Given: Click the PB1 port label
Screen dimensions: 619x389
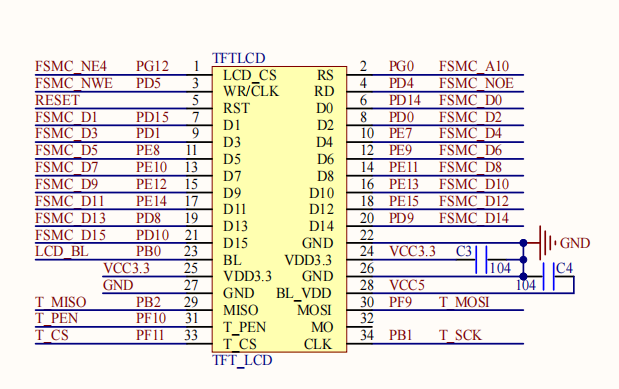Looking at the screenshot, I should [401, 335].
